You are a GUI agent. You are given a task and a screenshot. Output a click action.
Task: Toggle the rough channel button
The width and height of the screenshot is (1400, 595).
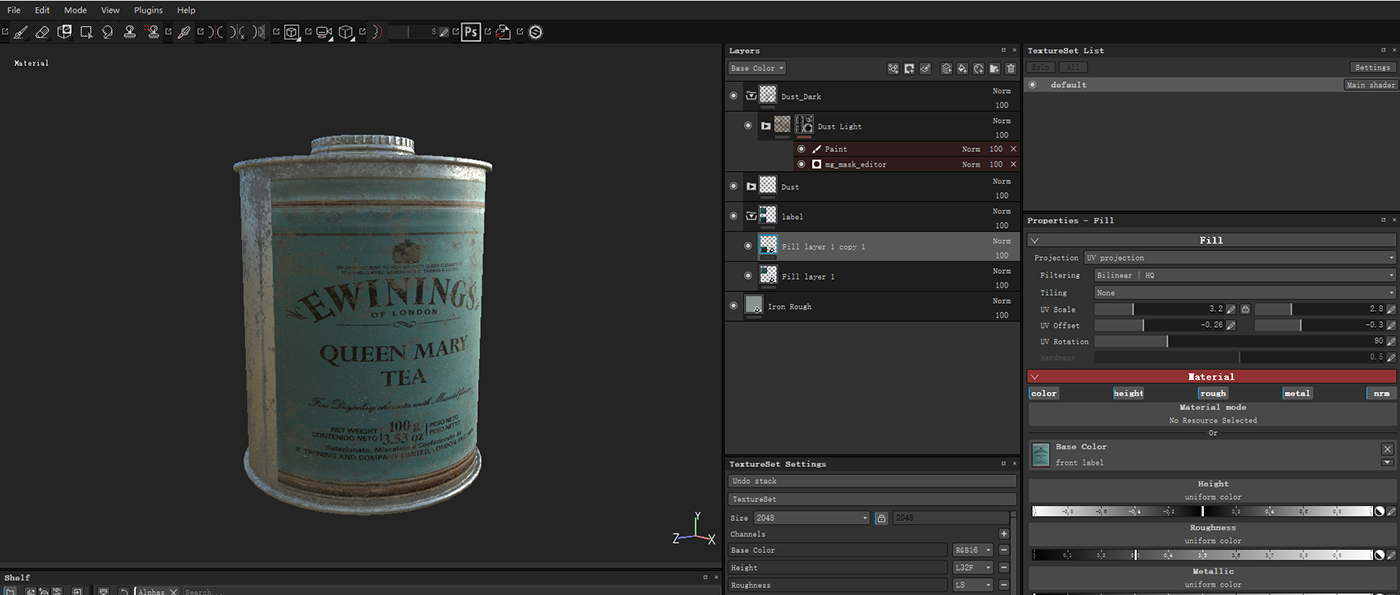coord(1213,393)
